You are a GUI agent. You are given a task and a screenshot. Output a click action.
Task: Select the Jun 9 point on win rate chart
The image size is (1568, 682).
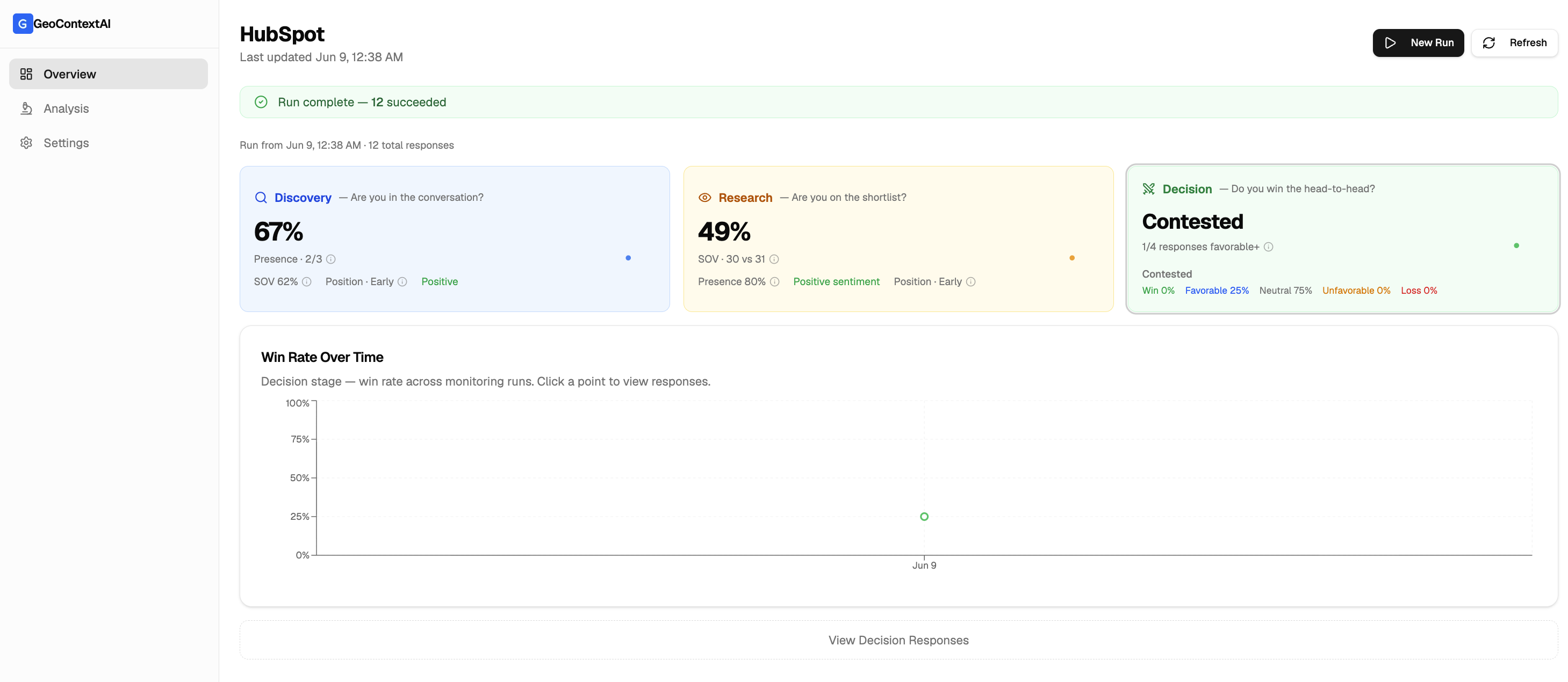click(x=924, y=517)
